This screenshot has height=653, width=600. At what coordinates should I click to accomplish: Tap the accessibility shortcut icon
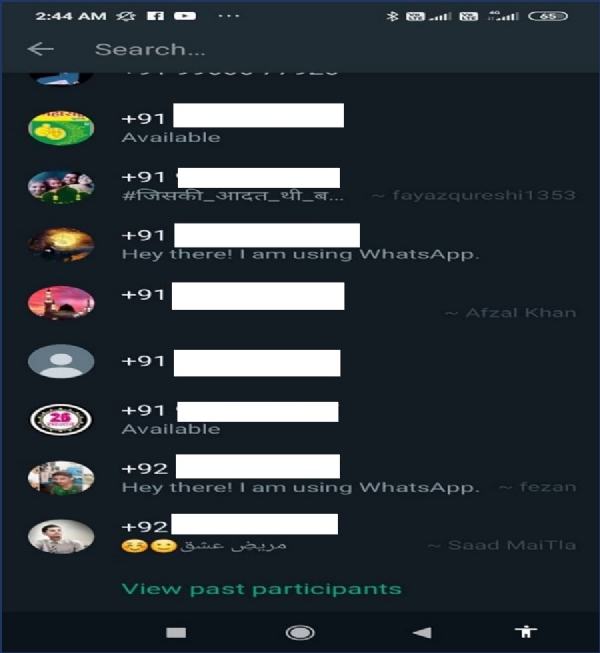tap(526, 631)
